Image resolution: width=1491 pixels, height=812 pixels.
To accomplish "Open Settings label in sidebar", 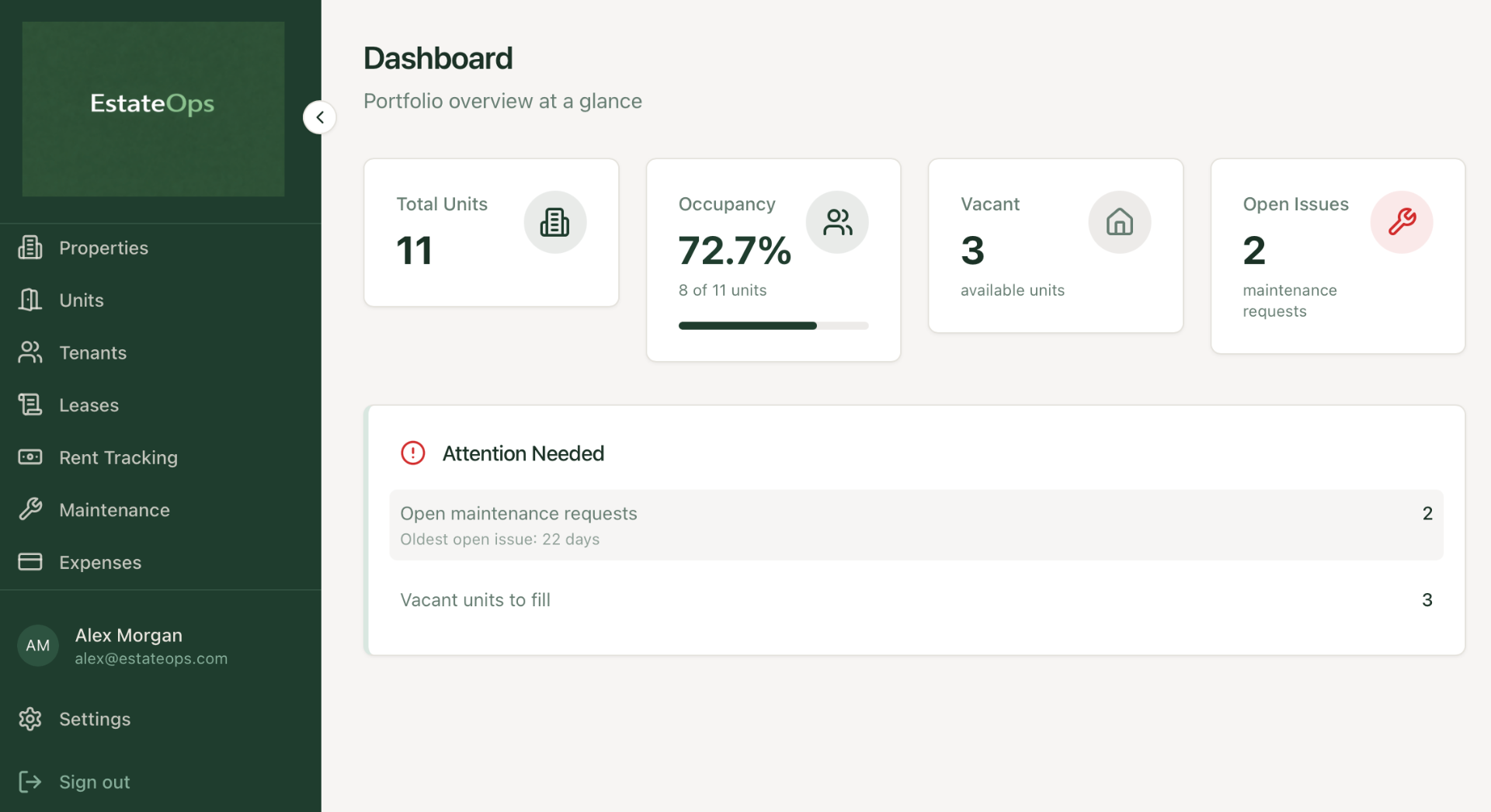I will (95, 719).
